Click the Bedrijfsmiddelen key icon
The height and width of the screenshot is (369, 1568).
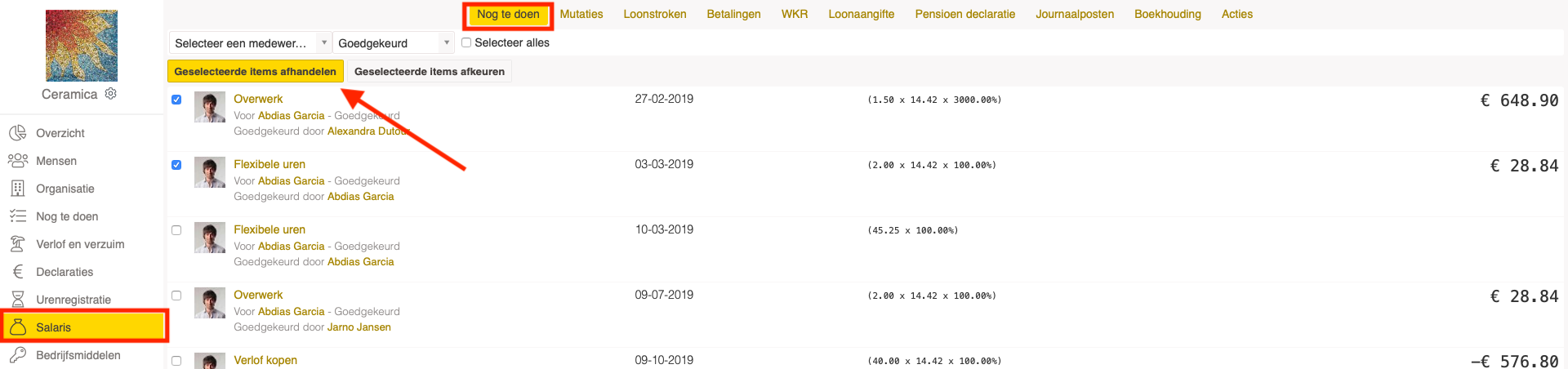pyautogui.click(x=17, y=355)
